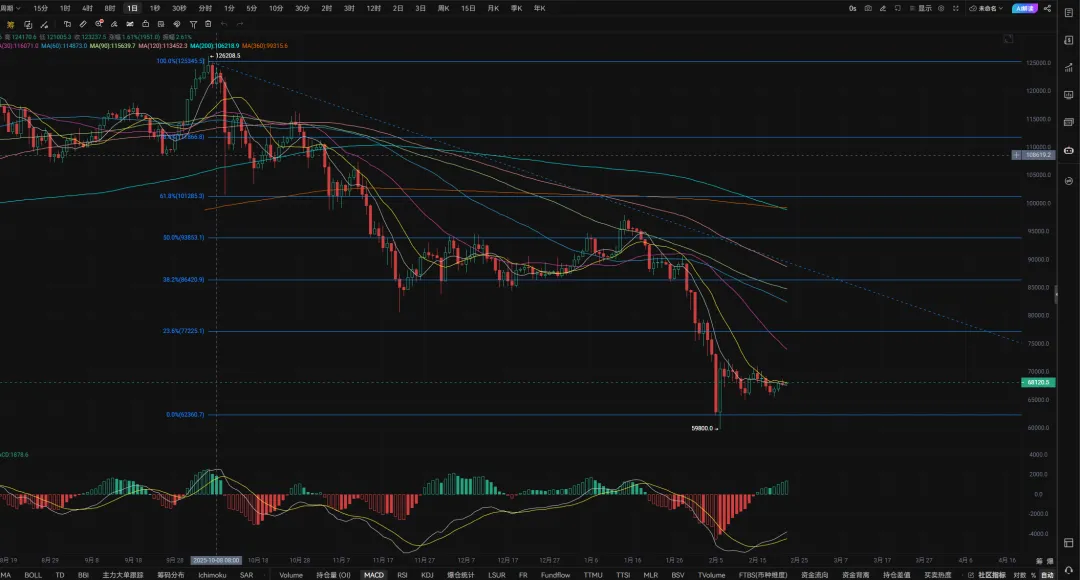Enter fullscreen with the expand icon

pyautogui.click(x=954, y=8)
